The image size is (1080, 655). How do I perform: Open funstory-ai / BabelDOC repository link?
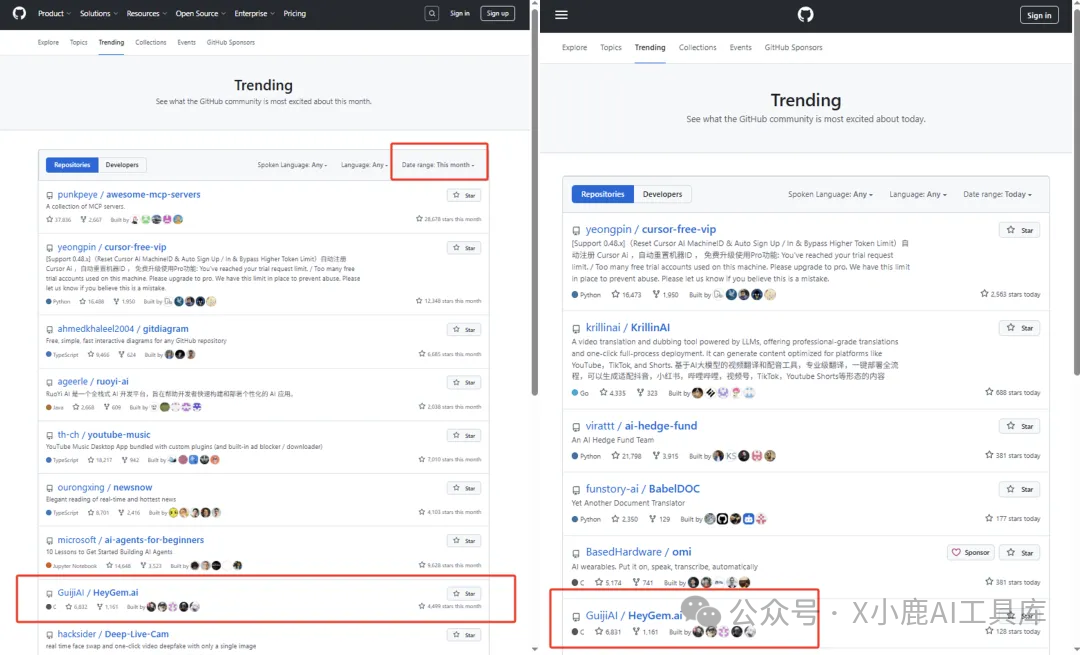pyautogui.click(x=643, y=488)
